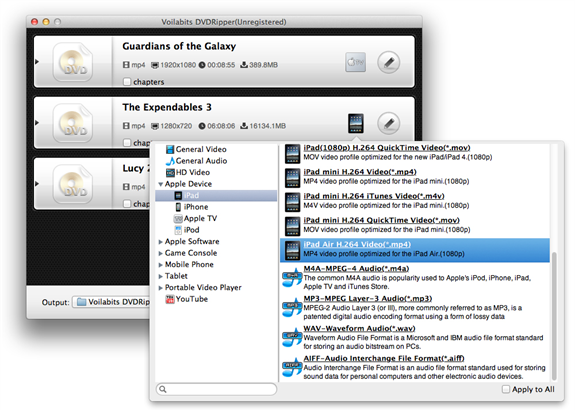Viewport: 575px width, 411px height.
Task: Choose MP3-MPEG Layer-3 Audio(*.mp3)
Action: click(367, 298)
